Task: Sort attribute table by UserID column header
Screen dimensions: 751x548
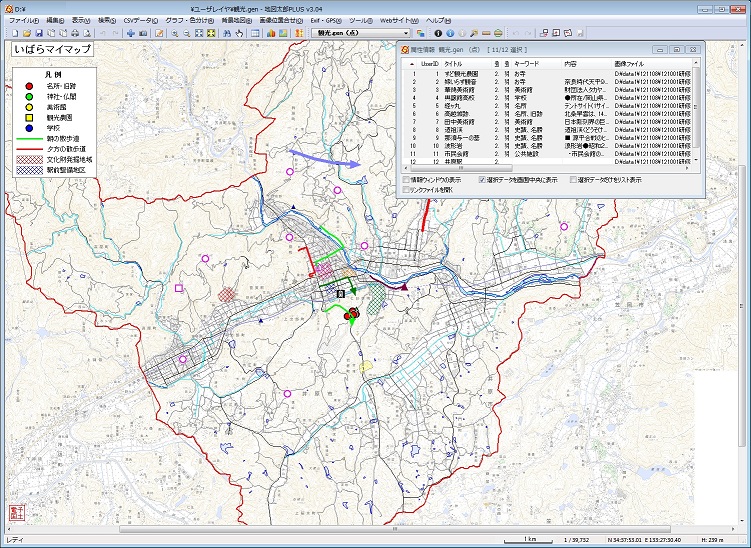Action: 428,63
